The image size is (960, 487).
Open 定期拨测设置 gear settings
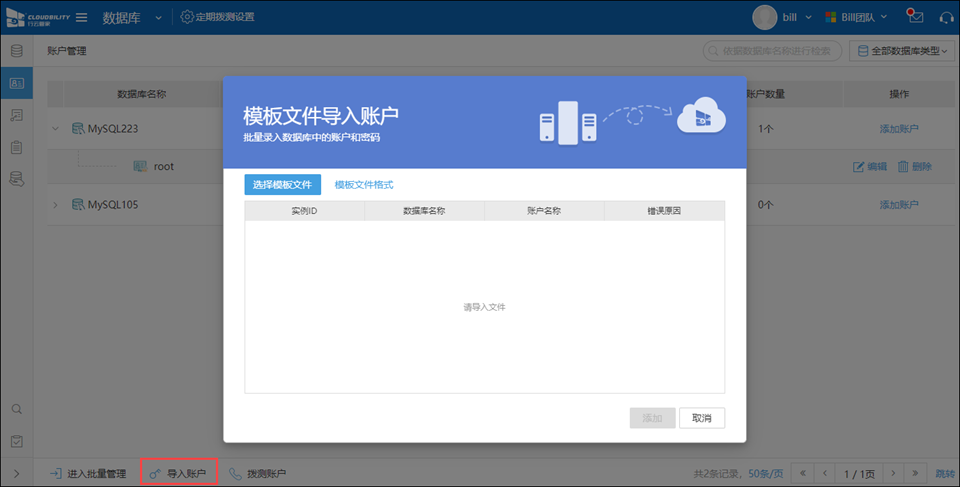[217, 17]
